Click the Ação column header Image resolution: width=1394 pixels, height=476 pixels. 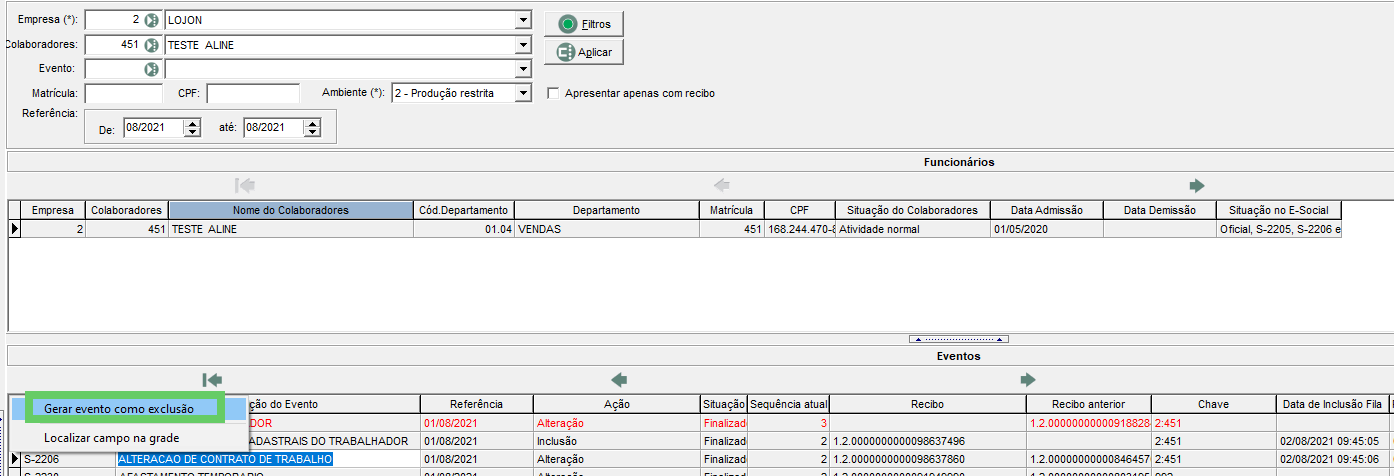[616, 404]
